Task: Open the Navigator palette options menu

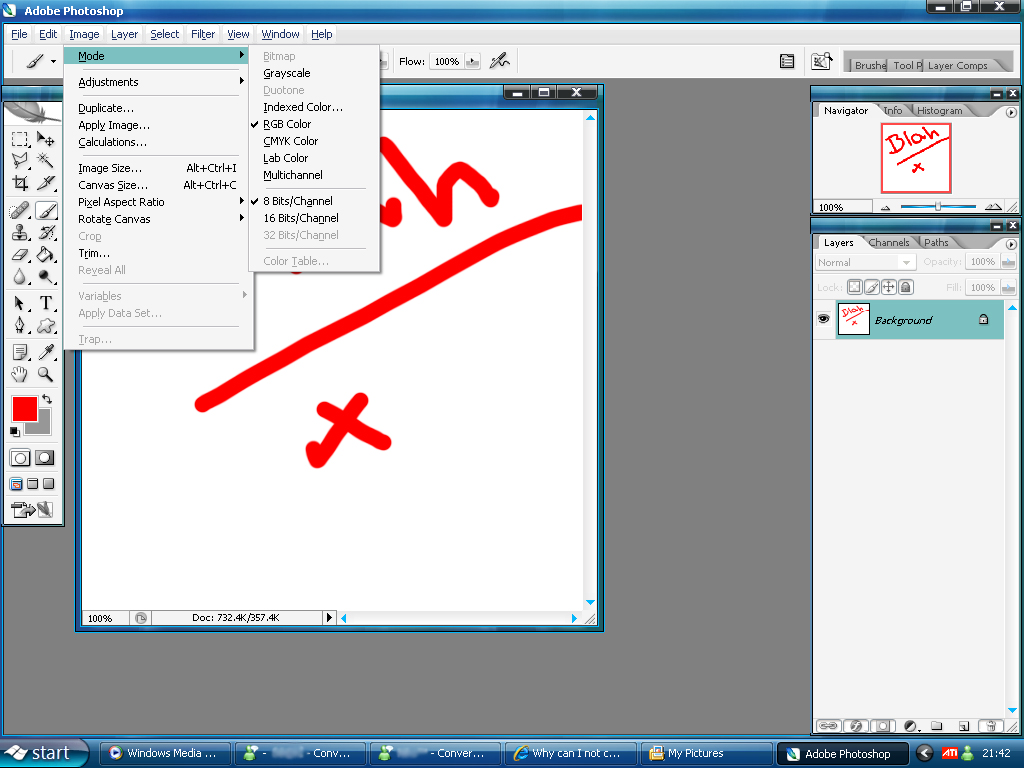Action: pos(1011,112)
